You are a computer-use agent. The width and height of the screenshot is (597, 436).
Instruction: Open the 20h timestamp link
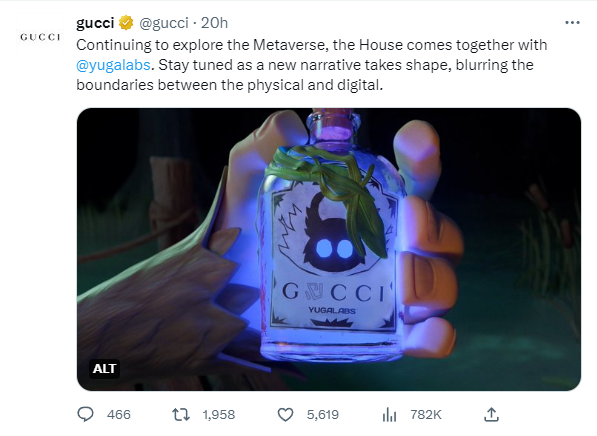[x=214, y=23]
